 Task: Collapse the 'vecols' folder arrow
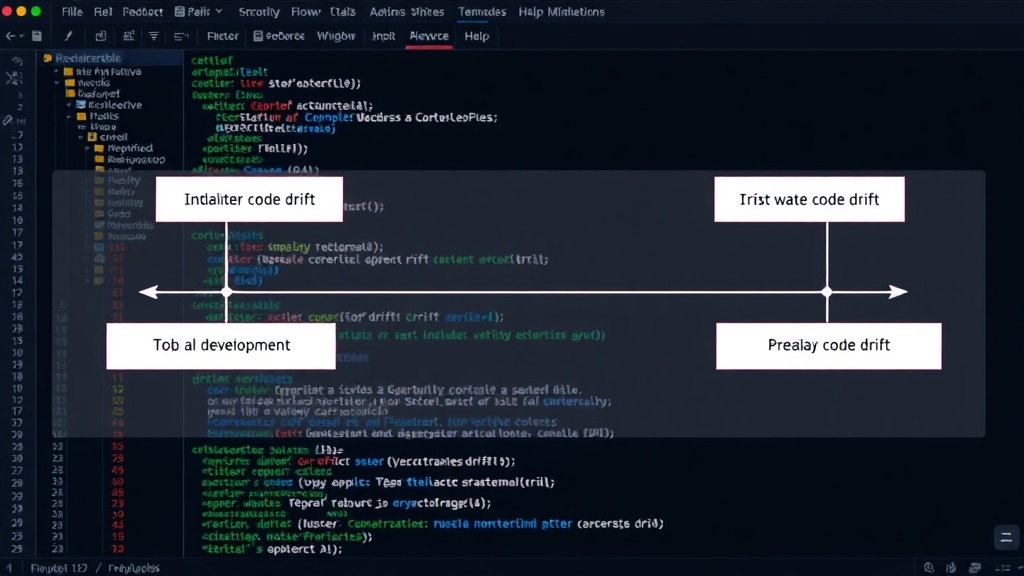click(x=57, y=83)
